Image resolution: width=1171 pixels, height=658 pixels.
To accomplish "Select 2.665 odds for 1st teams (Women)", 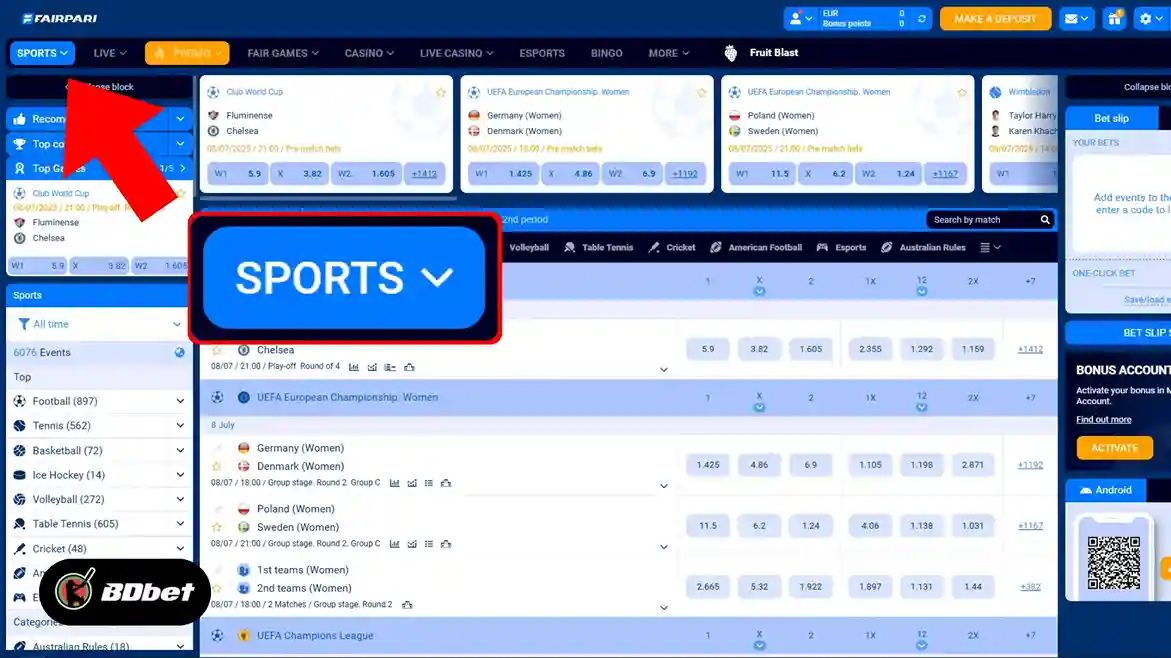I will (x=707, y=587).
